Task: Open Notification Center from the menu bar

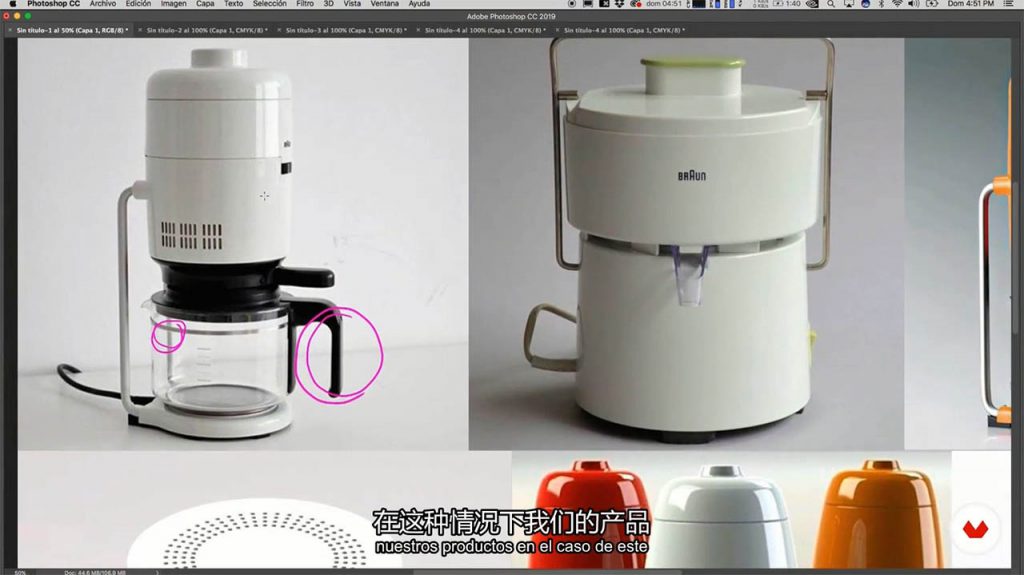Action: tap(1008, 4)
